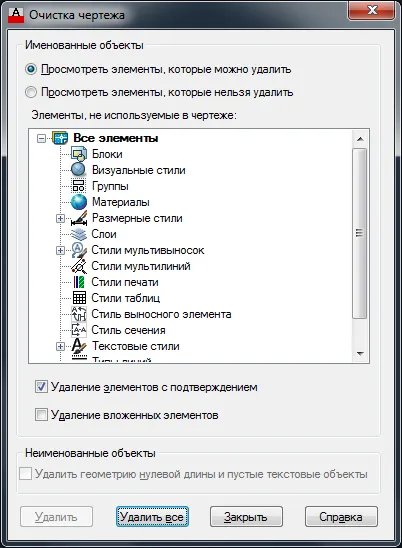Enable Удаление вложенных элементов checkbox

pyautogui.click(x=41, y=415)
